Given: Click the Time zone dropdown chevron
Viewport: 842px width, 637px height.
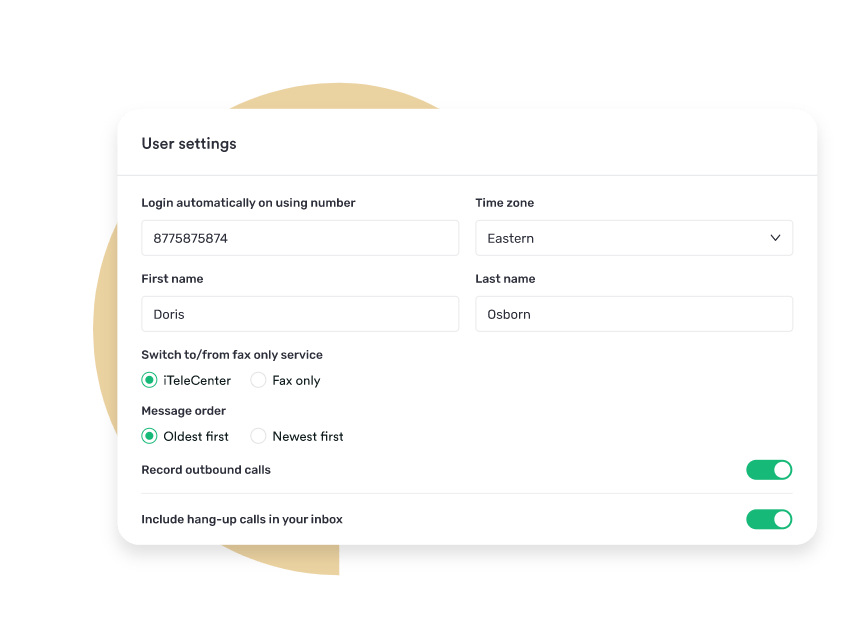Looking at the screenshot, I should [x=775, y=238].
